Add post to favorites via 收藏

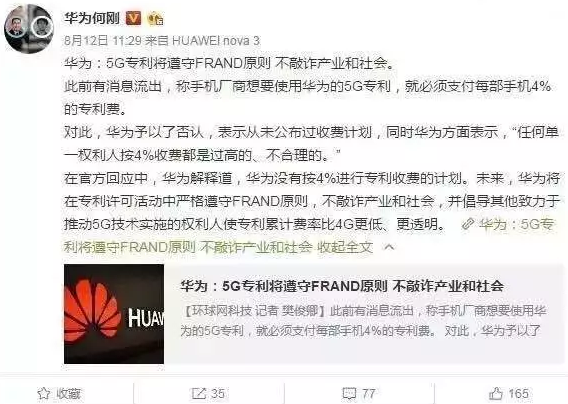68,393
